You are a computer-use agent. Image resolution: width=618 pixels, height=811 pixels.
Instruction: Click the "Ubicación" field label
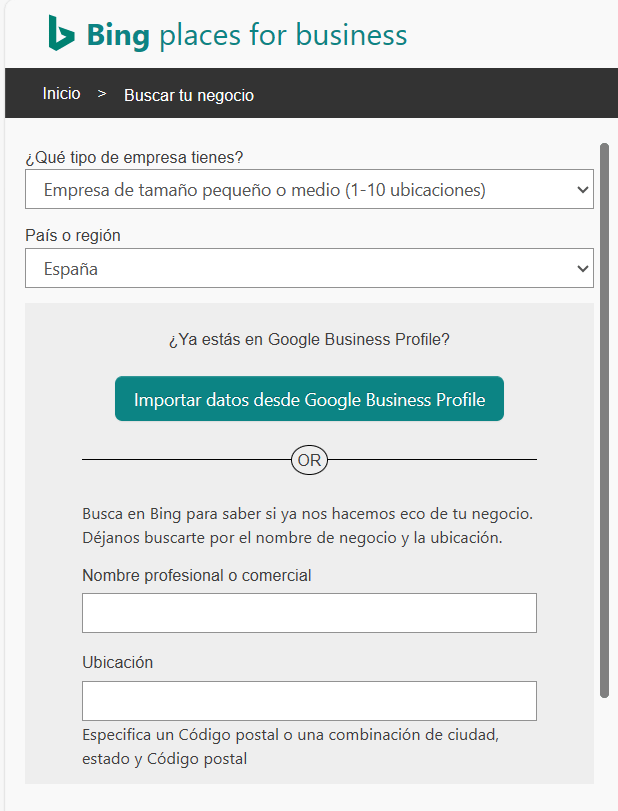click(117, 662)
